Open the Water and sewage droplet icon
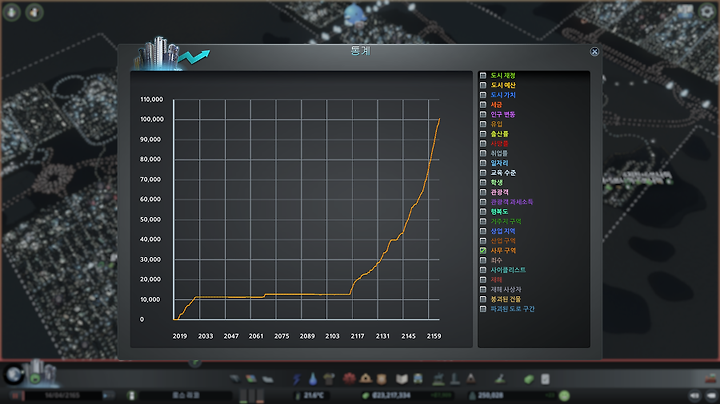 313,379
